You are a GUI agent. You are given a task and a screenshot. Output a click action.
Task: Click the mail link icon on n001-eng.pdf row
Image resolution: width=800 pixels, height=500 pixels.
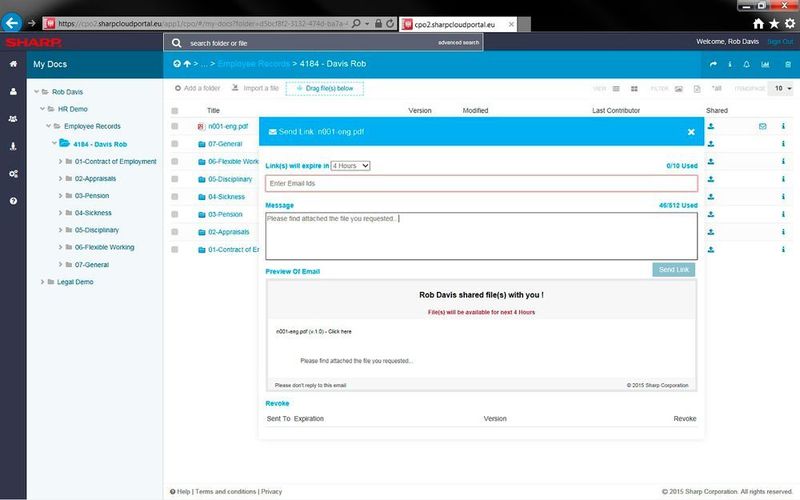pos(762,126)
